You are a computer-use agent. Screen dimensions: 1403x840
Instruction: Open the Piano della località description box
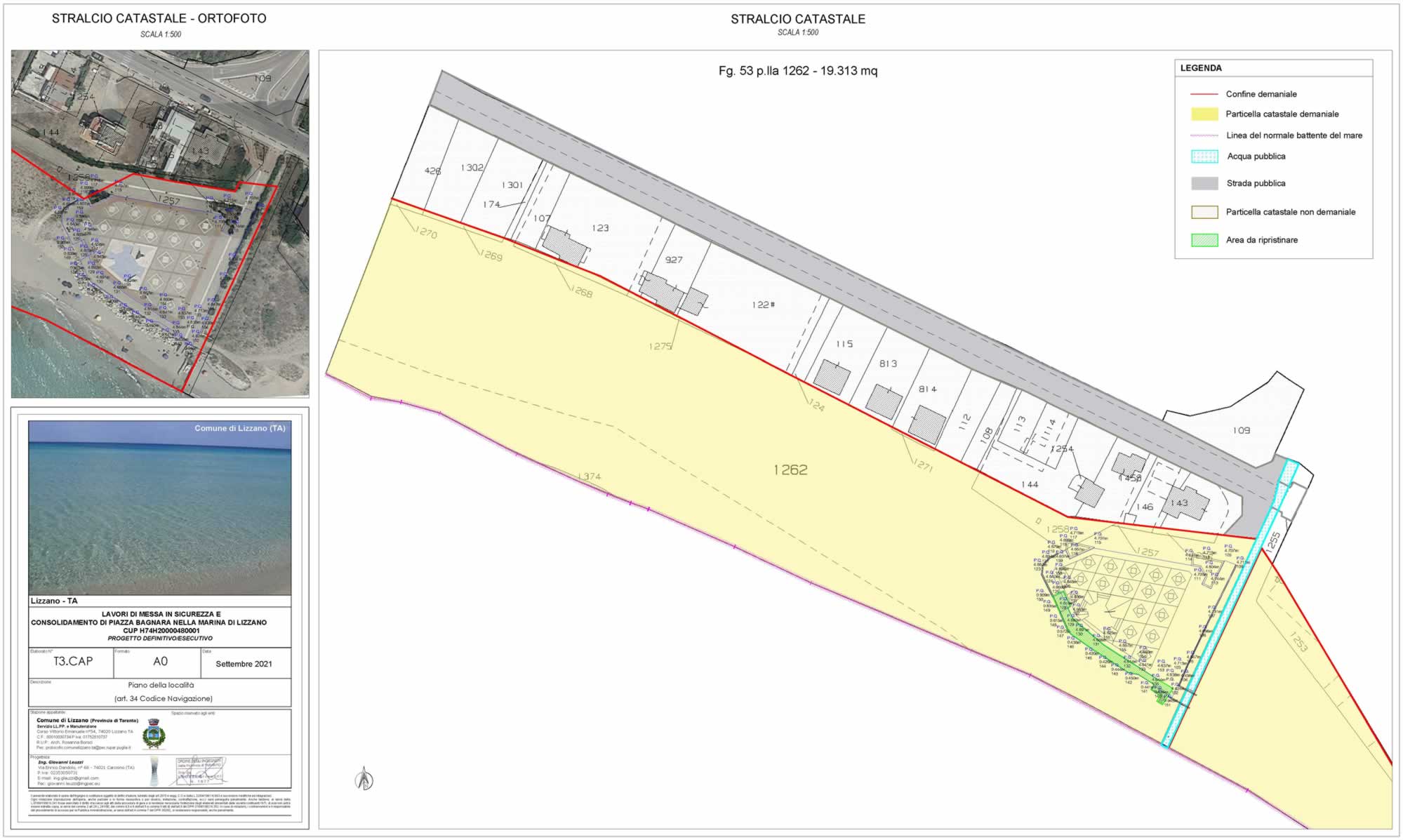pyautogui.click(x=160, y=691)
